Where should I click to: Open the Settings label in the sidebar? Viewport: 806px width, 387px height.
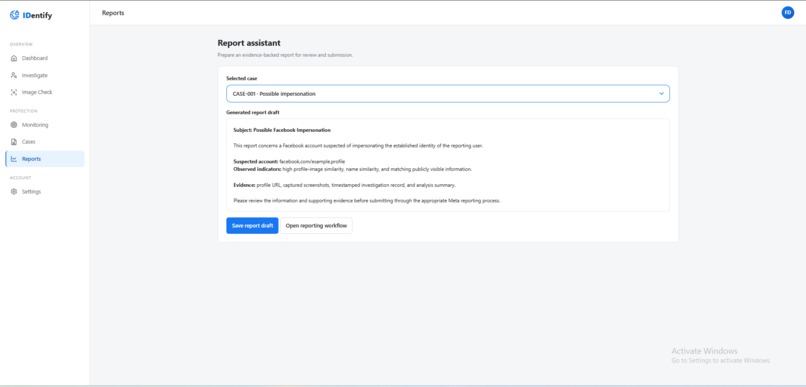[x=31, y=192]
